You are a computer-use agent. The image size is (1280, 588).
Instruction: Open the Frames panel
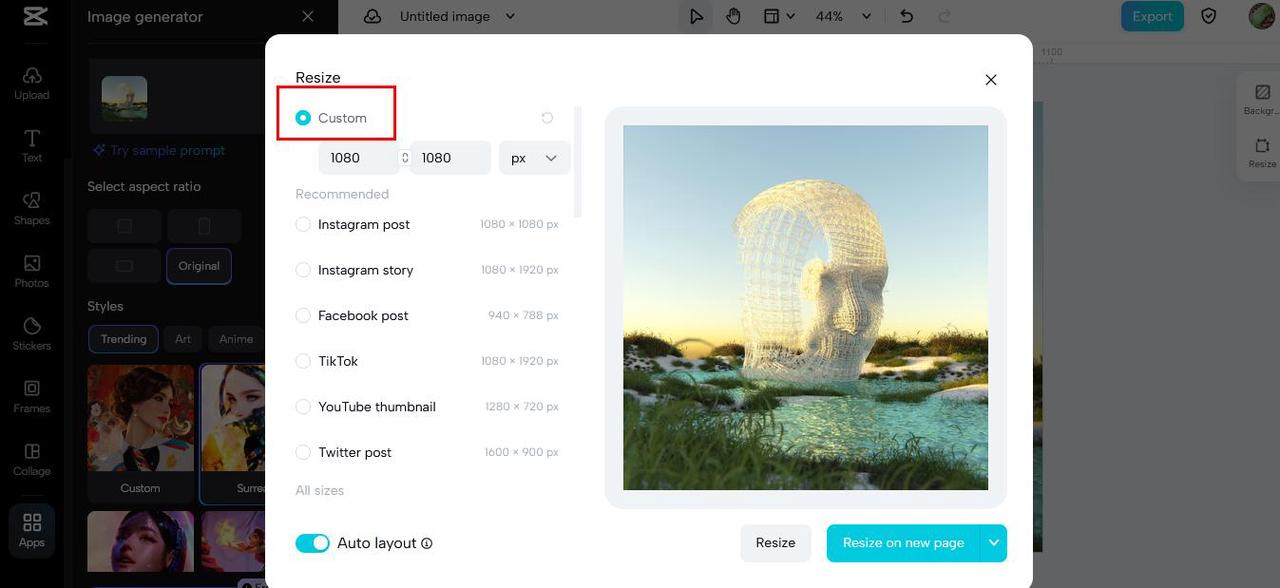tap(32, 396)
